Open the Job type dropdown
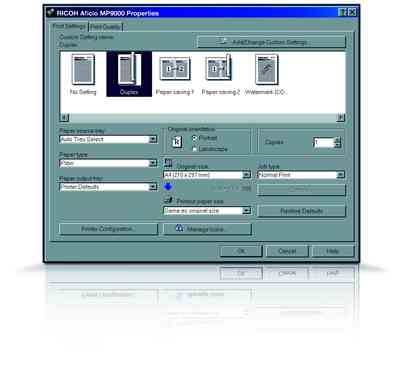The width and height of the screenshot is (400, 376). (x=340, y=175)
